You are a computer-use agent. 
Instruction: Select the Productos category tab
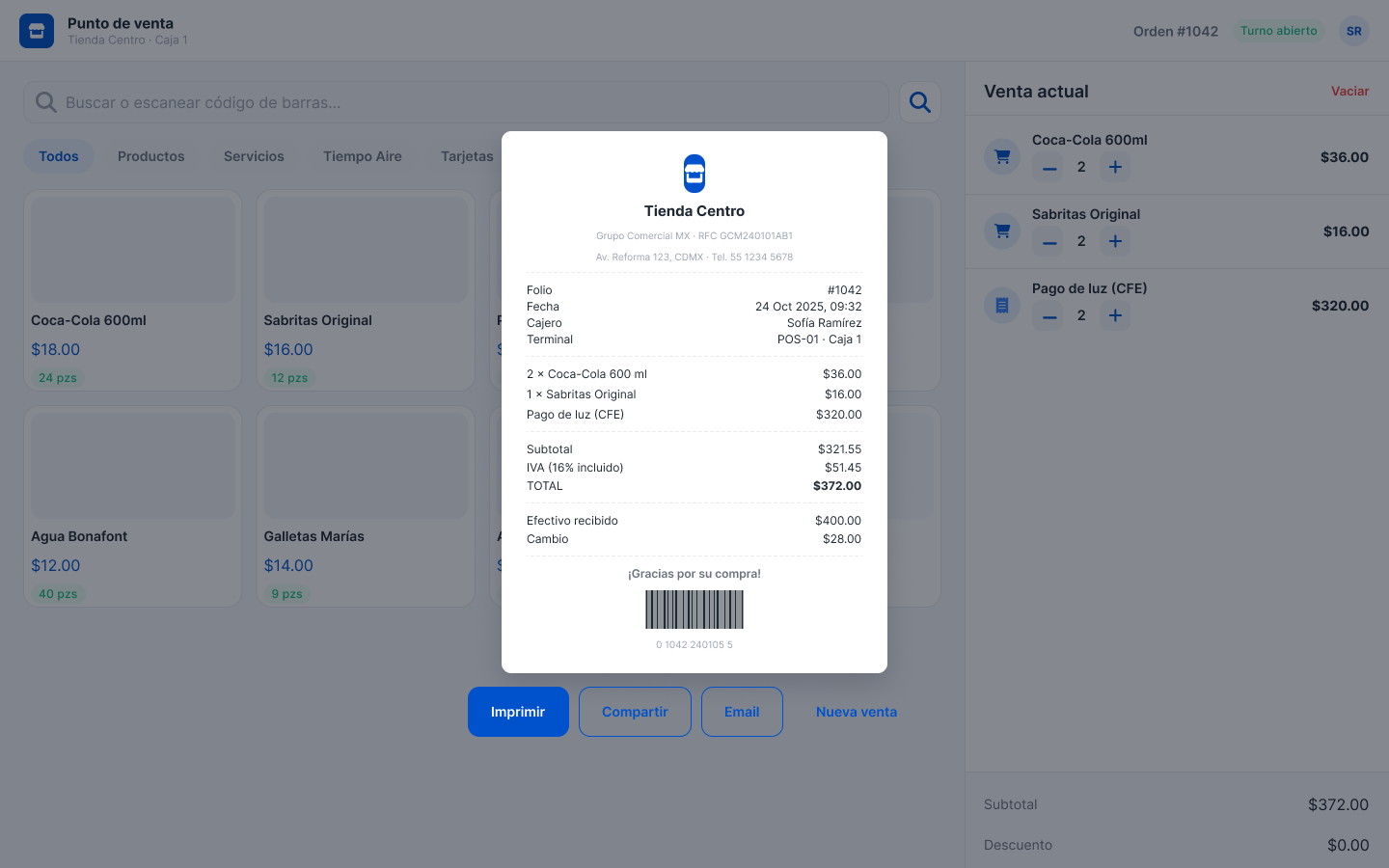tap(151, 156)
